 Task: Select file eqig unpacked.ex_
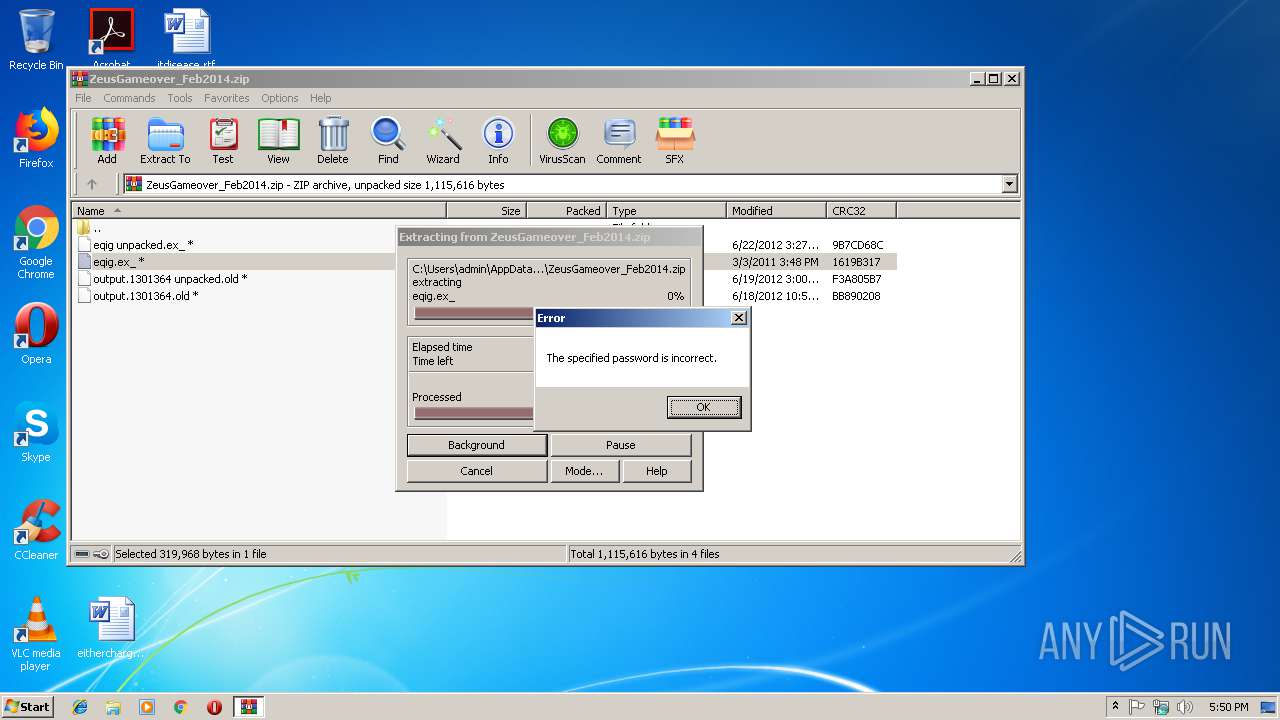[x=143, y=245]
